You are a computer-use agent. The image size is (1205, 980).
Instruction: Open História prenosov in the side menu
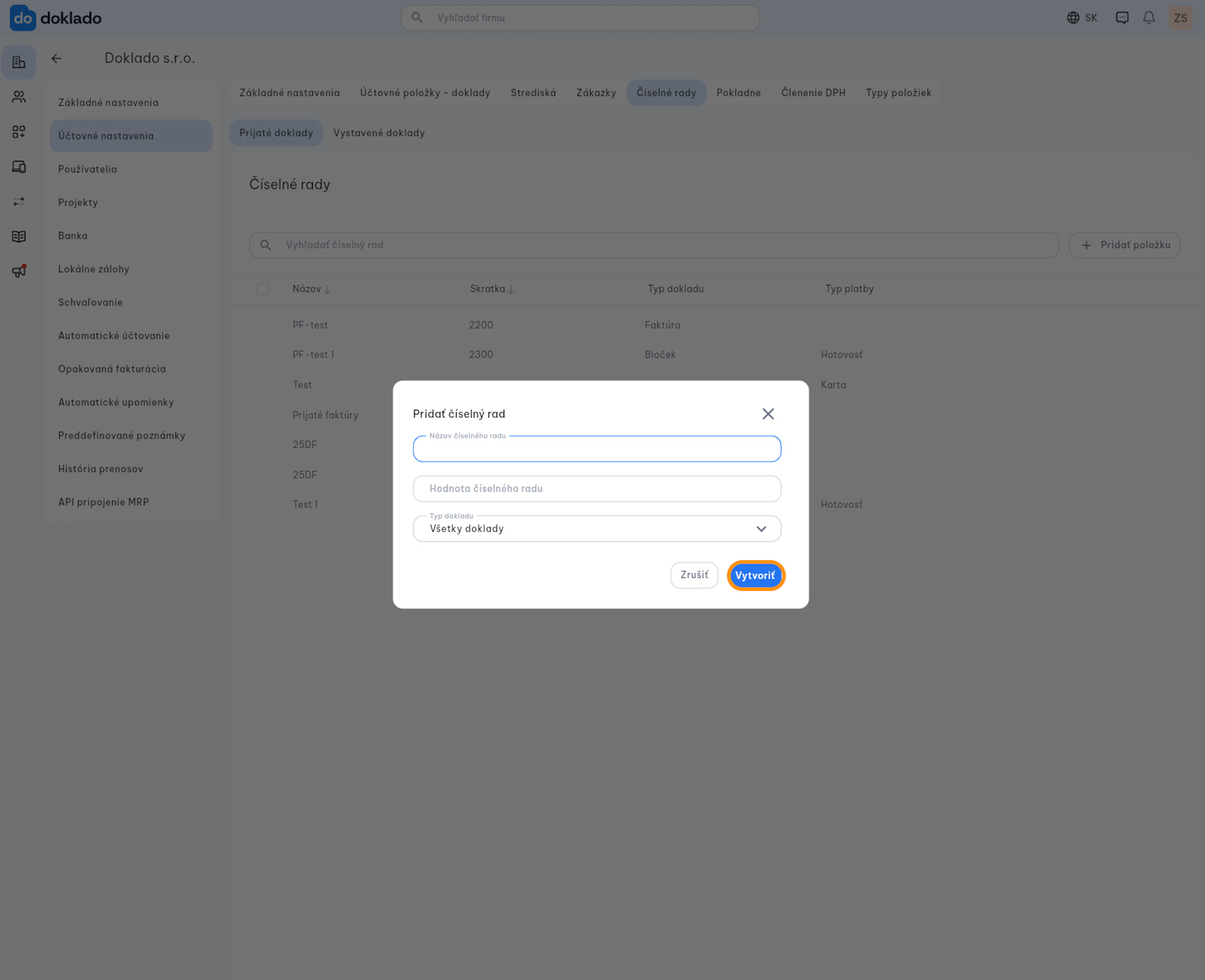pos(131,469)
